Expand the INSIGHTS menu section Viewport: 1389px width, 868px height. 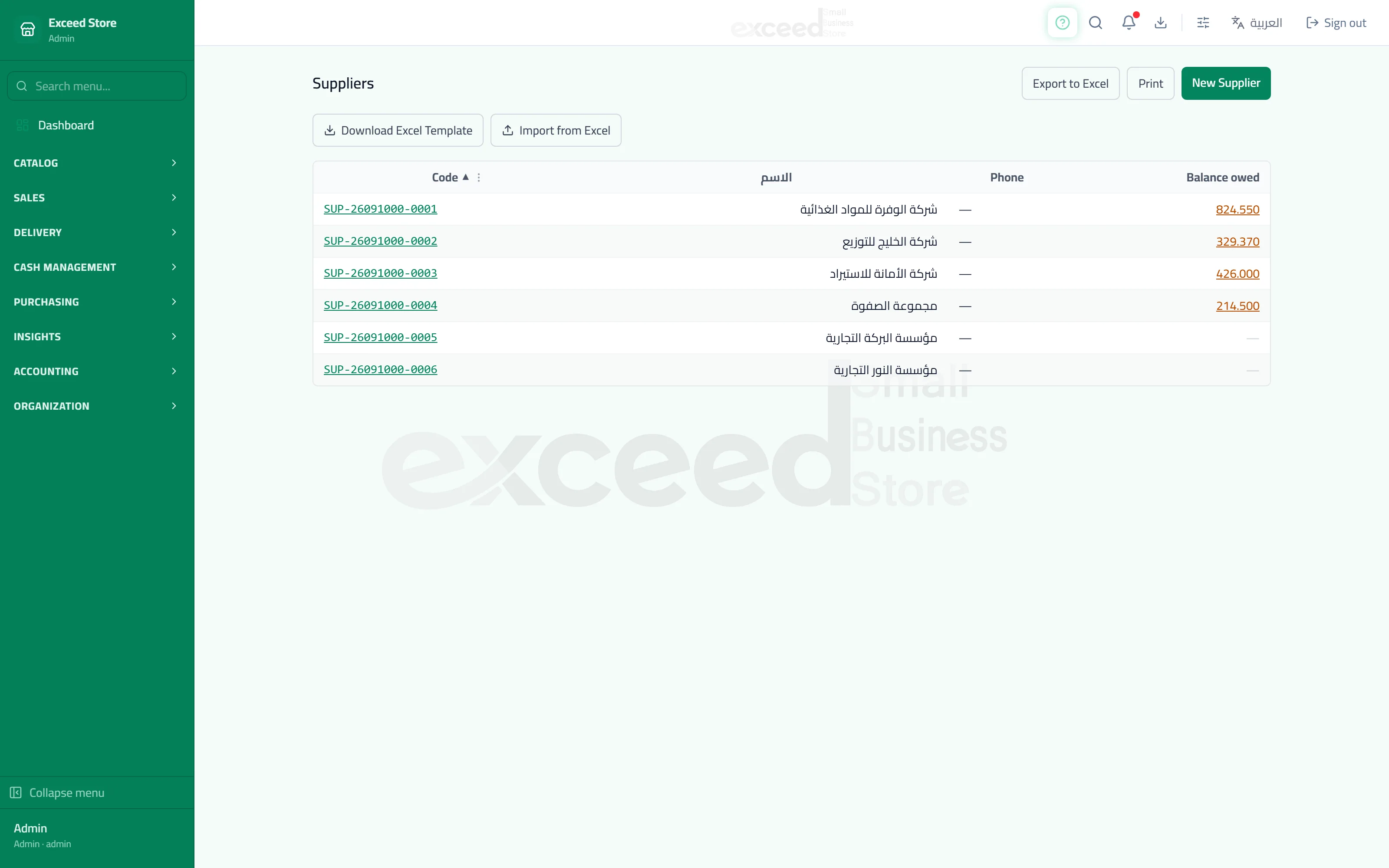click(96, 336)
